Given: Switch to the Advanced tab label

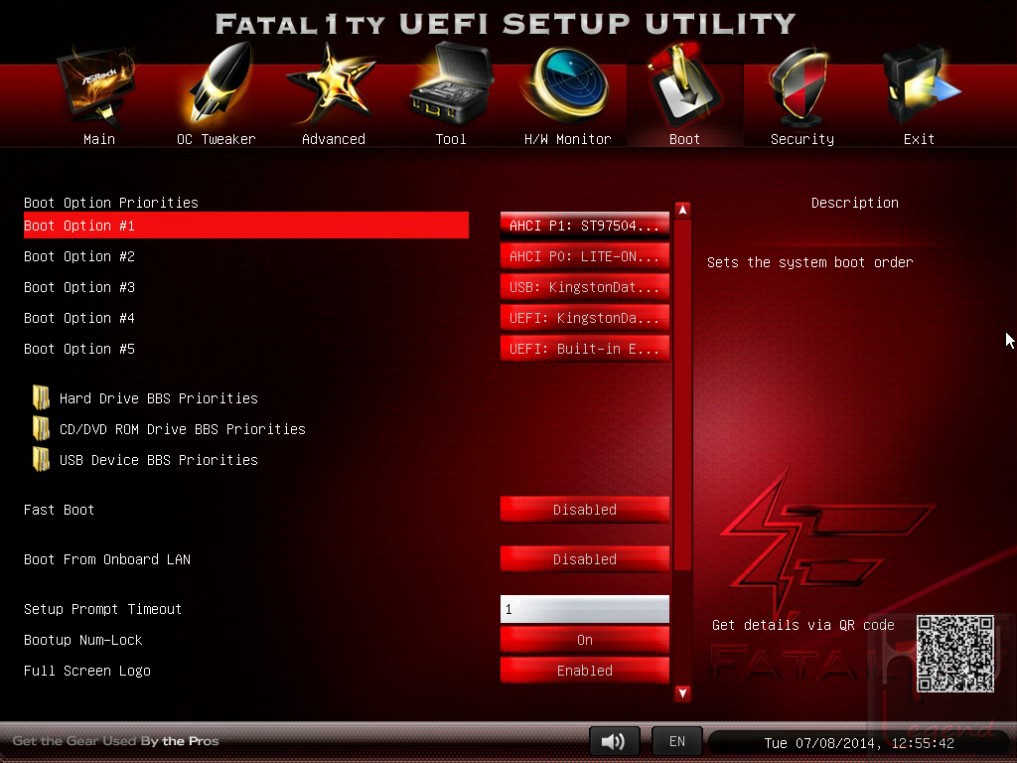Looking at the screenshot, I should pos(333,139).
